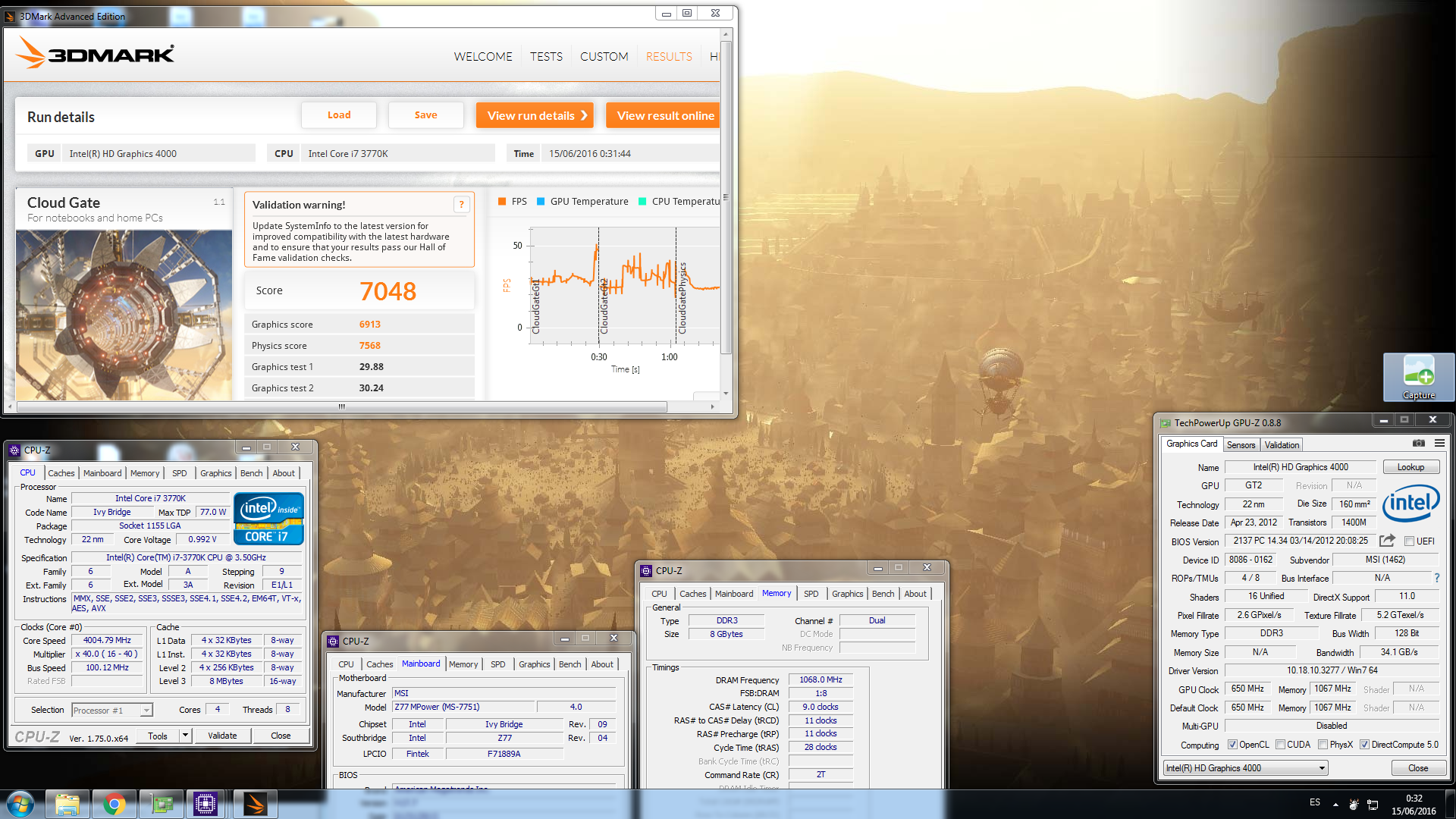Launch Chrome from taskbar
The image size is (1456, 819).
(115, 804)
